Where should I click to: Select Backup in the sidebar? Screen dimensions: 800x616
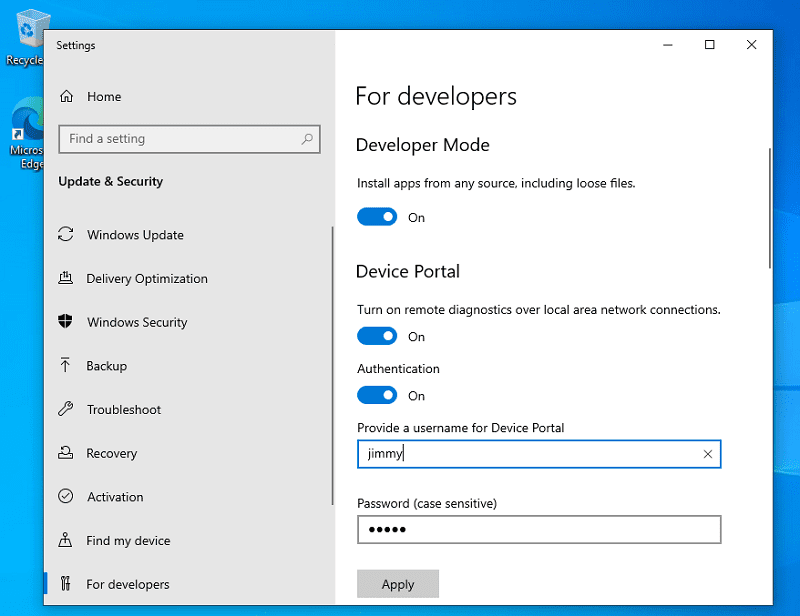pos(189,366)
